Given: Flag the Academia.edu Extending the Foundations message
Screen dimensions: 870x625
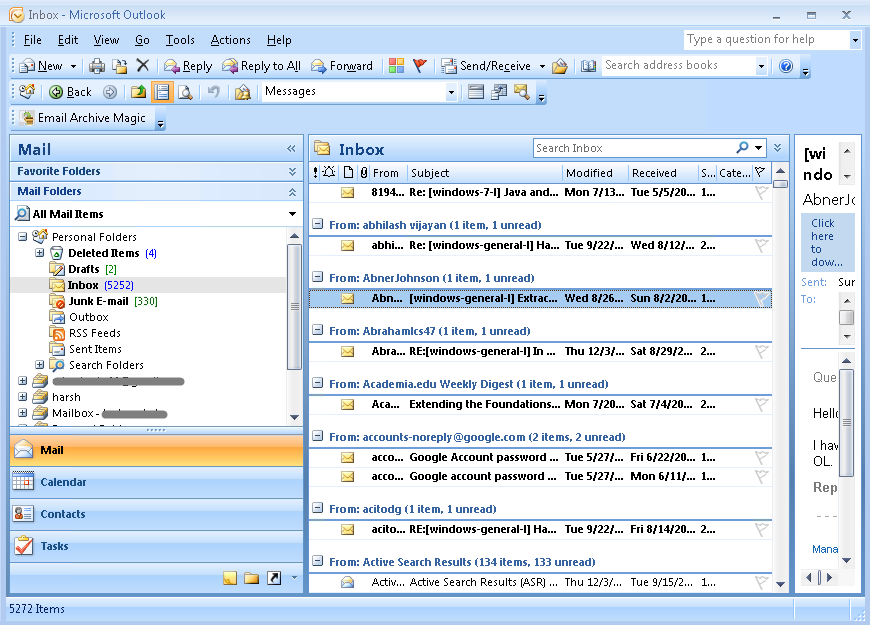Looking at the screenshot, I should (x=761, y=405).
